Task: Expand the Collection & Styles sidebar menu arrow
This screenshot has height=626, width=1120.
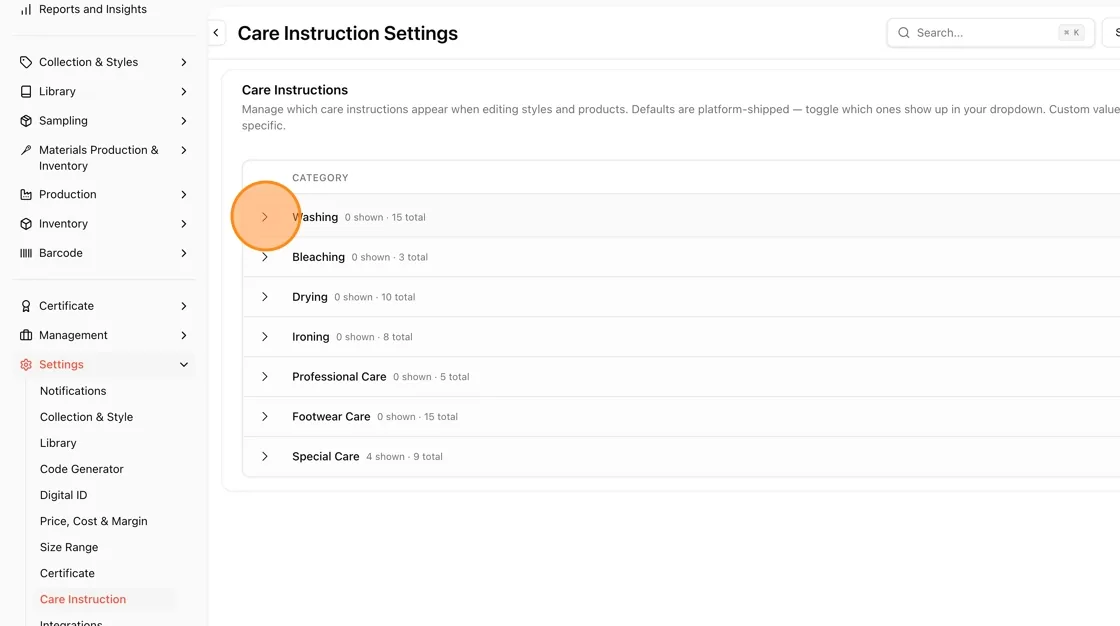Action: tap(184, 62)
